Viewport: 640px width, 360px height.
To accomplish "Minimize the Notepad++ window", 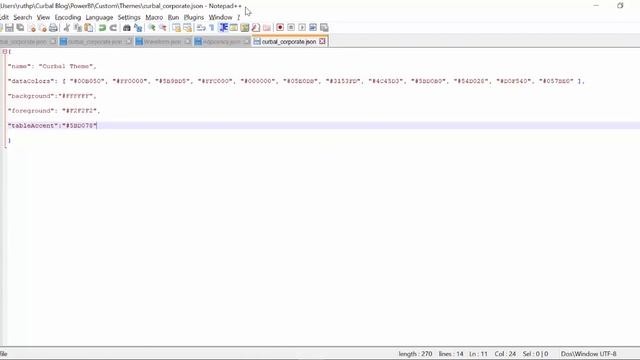I will pyautogui.click(x=596, y=6).
